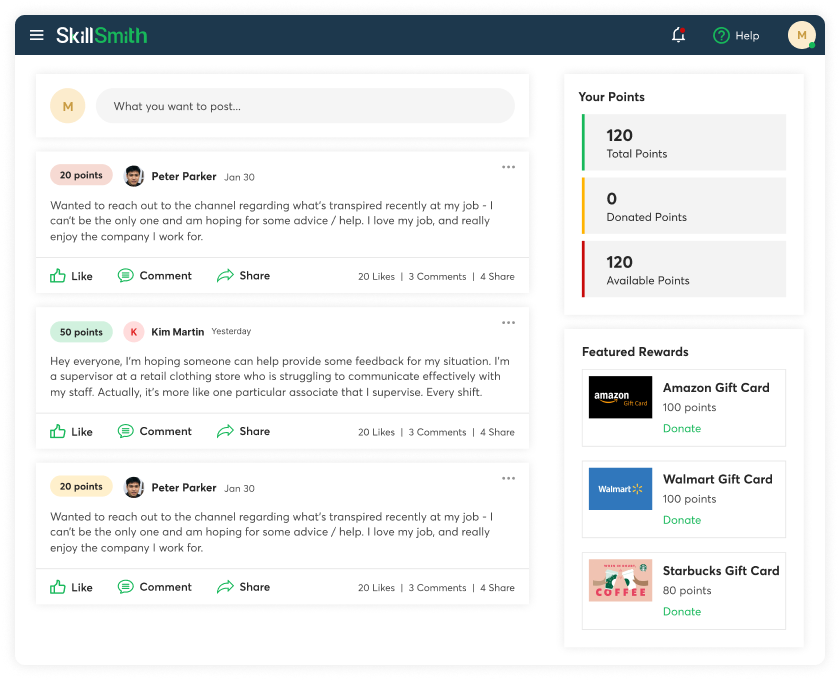Click the red 20 points badge on the first post
The image size is (840, 680).
pos(81,175)
